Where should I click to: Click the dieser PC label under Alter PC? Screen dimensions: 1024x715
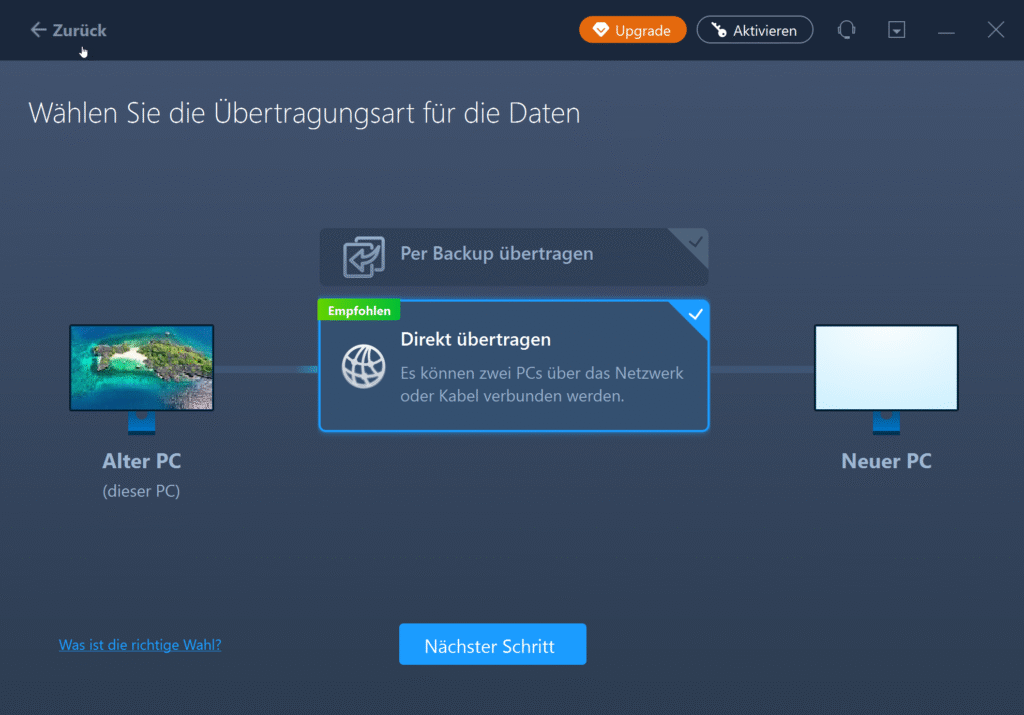141,491
